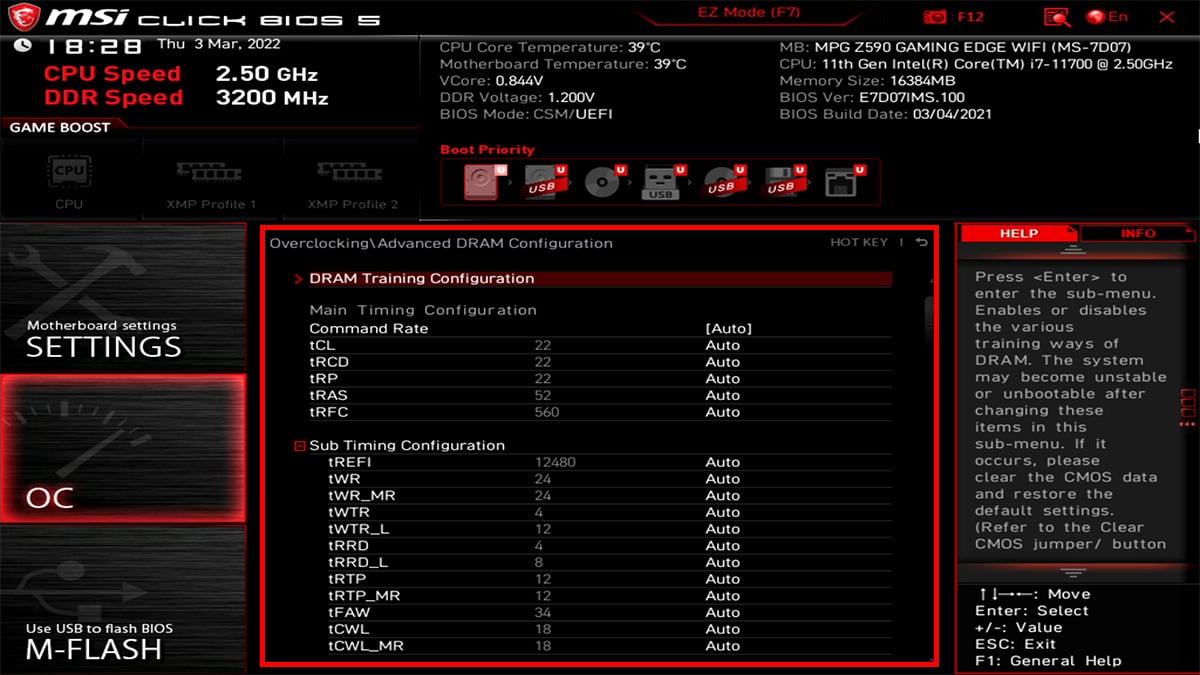Click the tFAW current value 34
This screenshot has height=675, width=1200.
pos(543,613)
